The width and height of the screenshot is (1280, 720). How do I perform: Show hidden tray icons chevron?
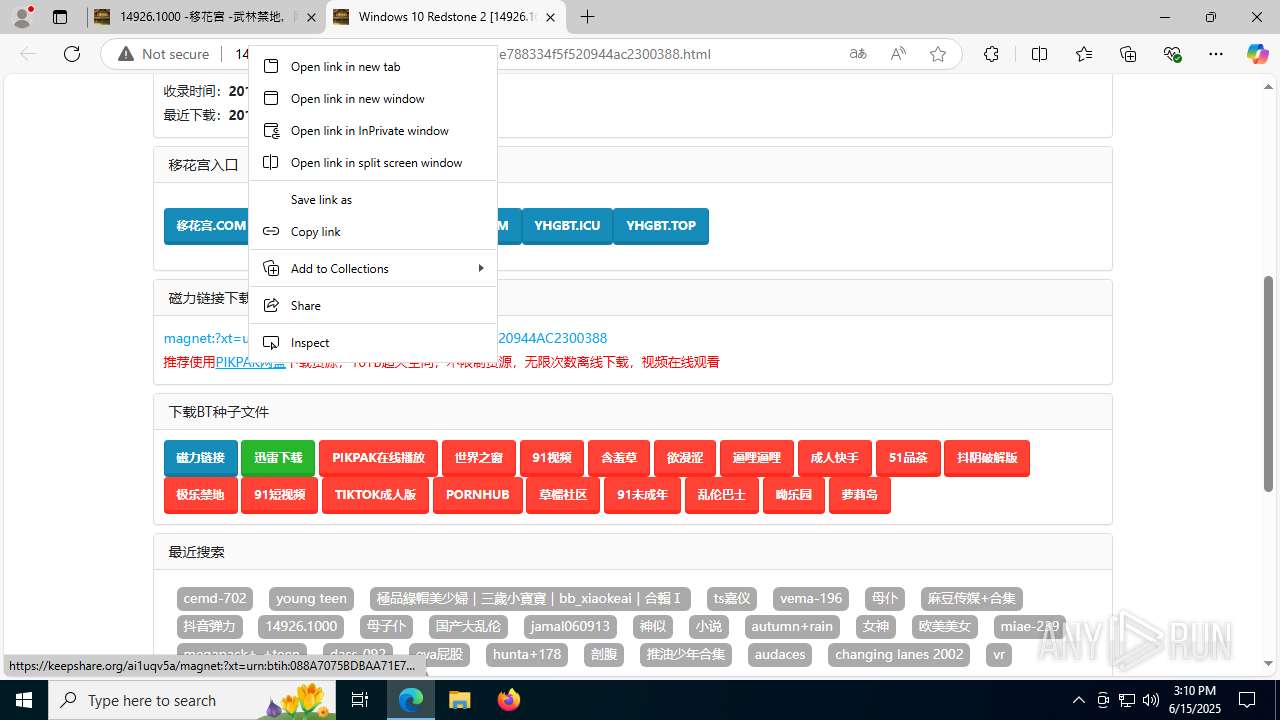point(1078,700)
